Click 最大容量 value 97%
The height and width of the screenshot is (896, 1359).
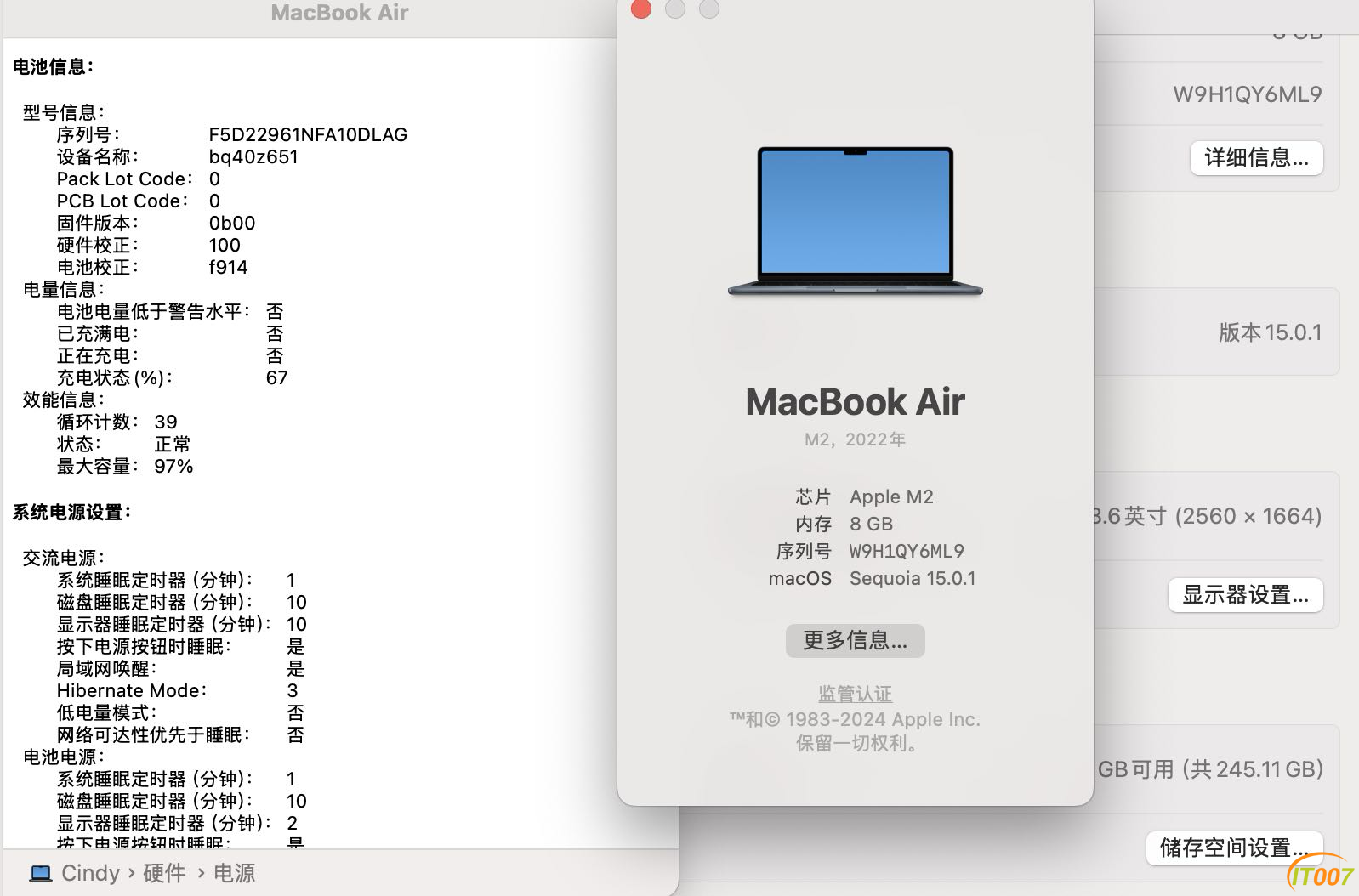[173, 466]
